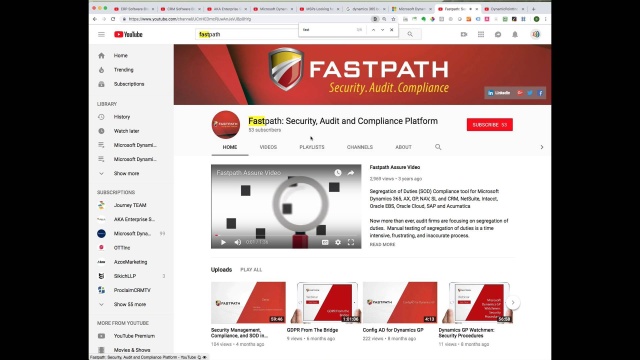Open the Dynamics GP Watchmen thumbnail
The width and height of the screenshot is (640, 360).
[x=476, y=302]
